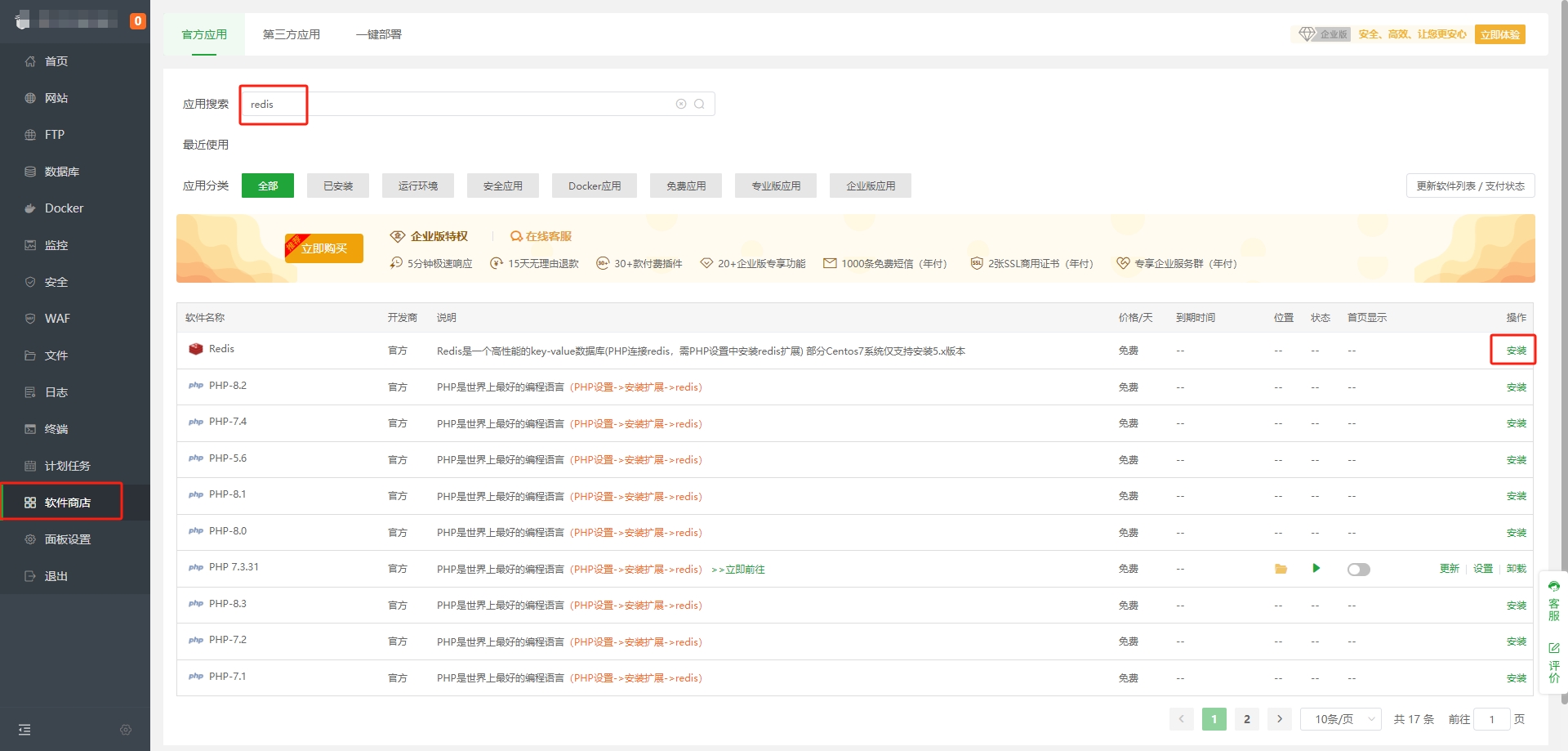The height and width of the screenshot is (751, 1568).
Task: Click 更新软件列表 / 支付状态 button
Action: pos(1469,186)
